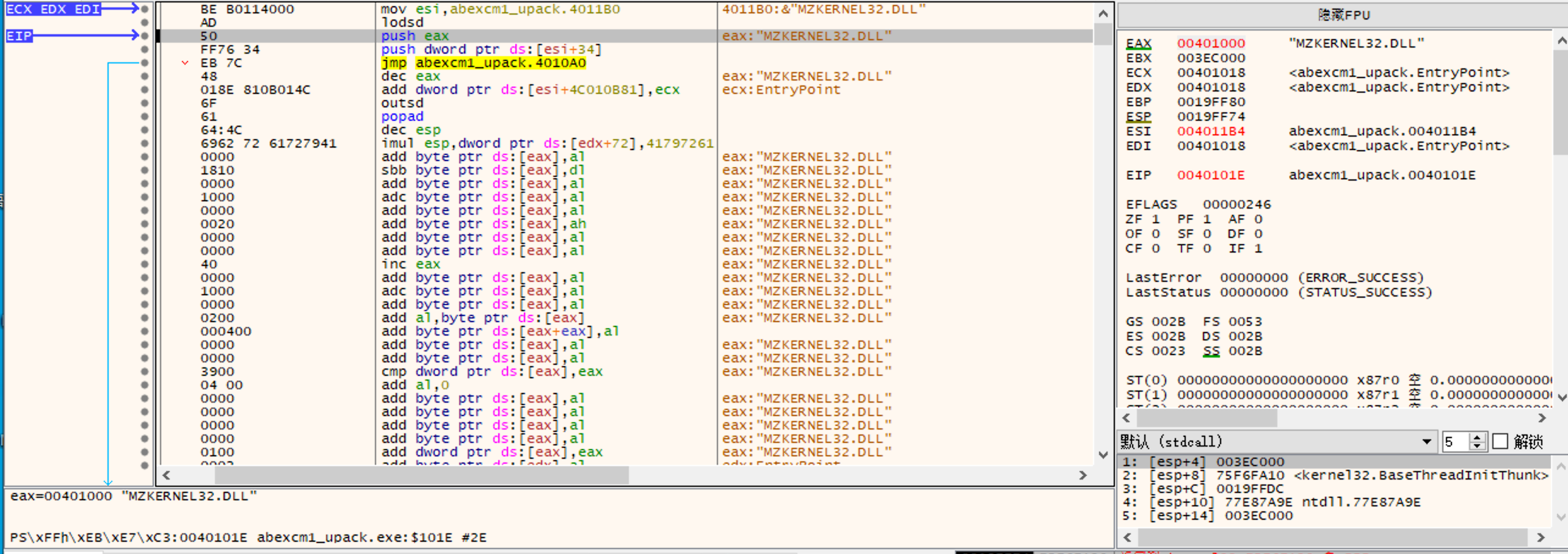Click the registers horizontal scrollbar thumb

(1207, 418)
